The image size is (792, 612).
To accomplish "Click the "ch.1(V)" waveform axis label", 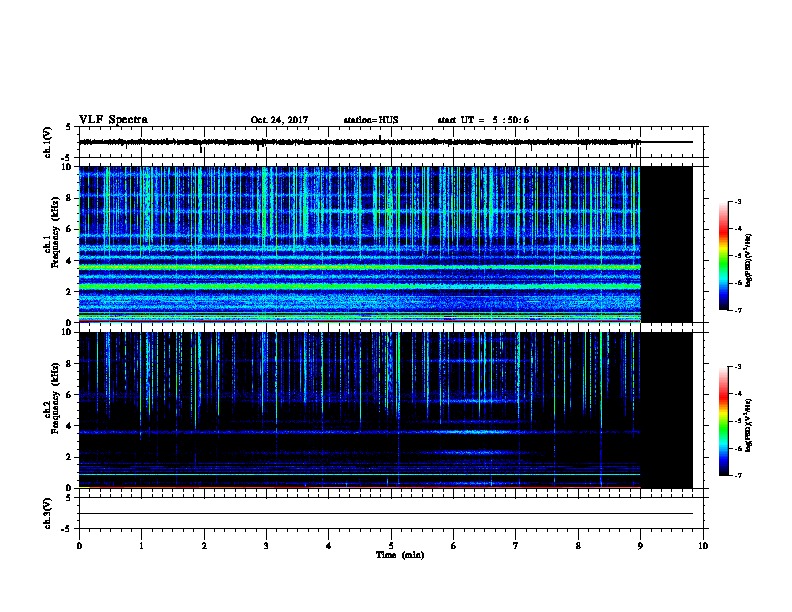I will (47, 142).
